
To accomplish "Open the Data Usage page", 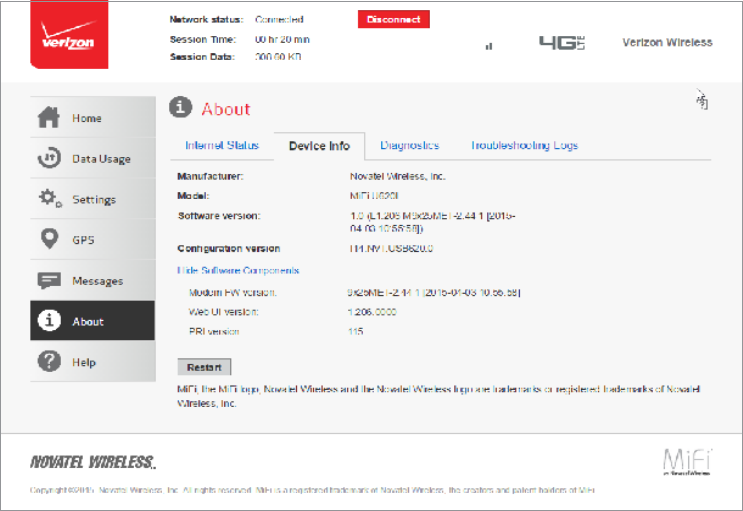I will pyautogui.click(x=93, y=158).
